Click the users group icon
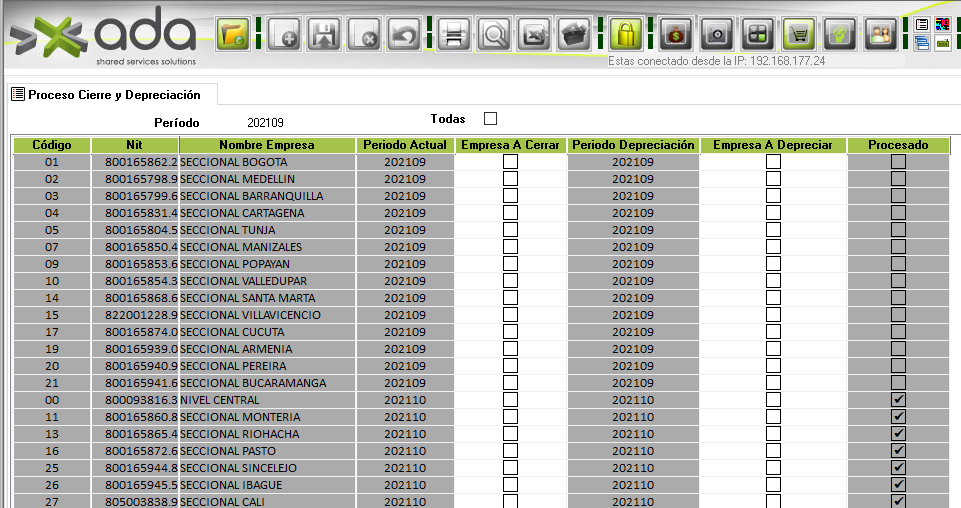The image size is (961, 508). coord(880,35)
